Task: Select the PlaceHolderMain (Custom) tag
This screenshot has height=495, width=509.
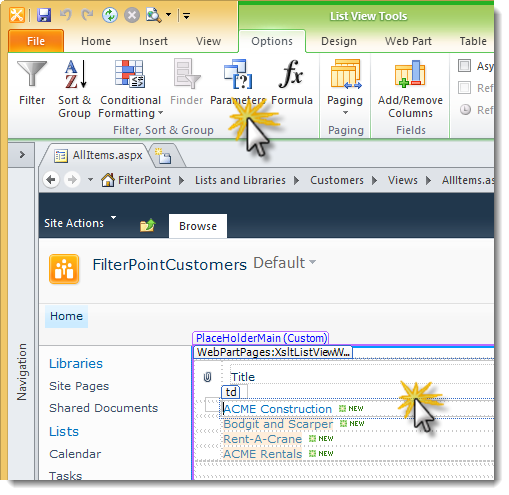Action: point(261,338)
